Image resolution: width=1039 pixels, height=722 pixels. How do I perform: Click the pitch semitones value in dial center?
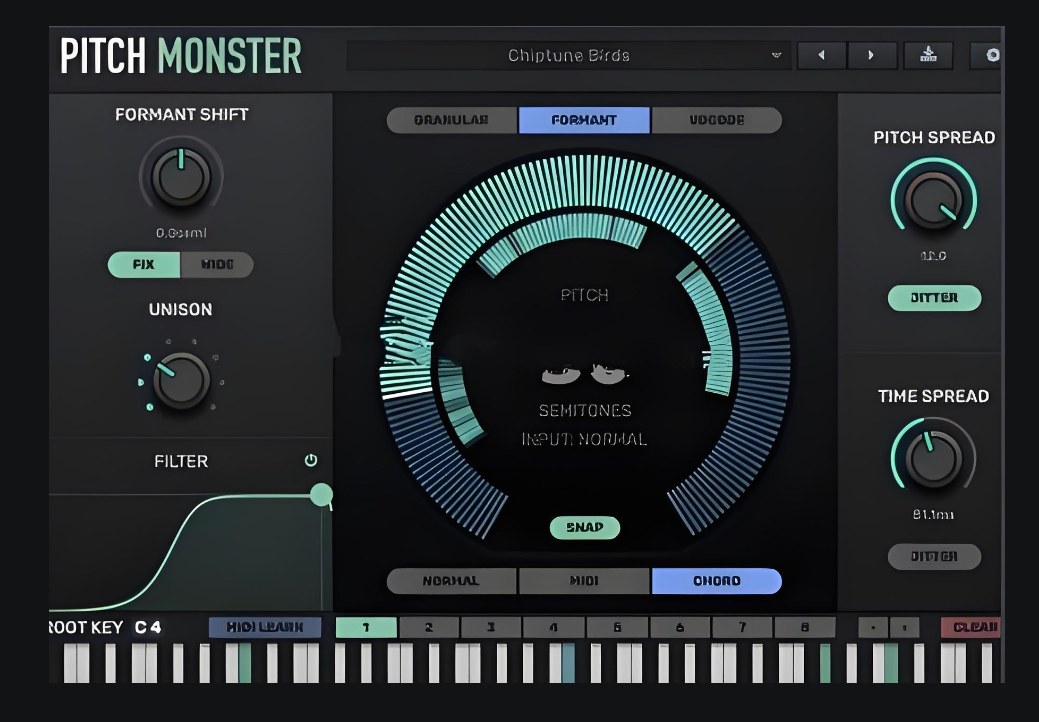tap(584, 374)
